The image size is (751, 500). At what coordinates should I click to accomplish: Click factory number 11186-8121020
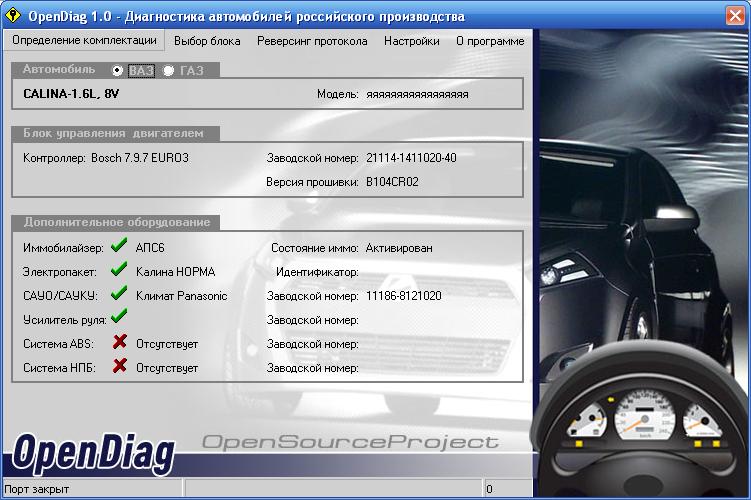(x=404, y=296)
